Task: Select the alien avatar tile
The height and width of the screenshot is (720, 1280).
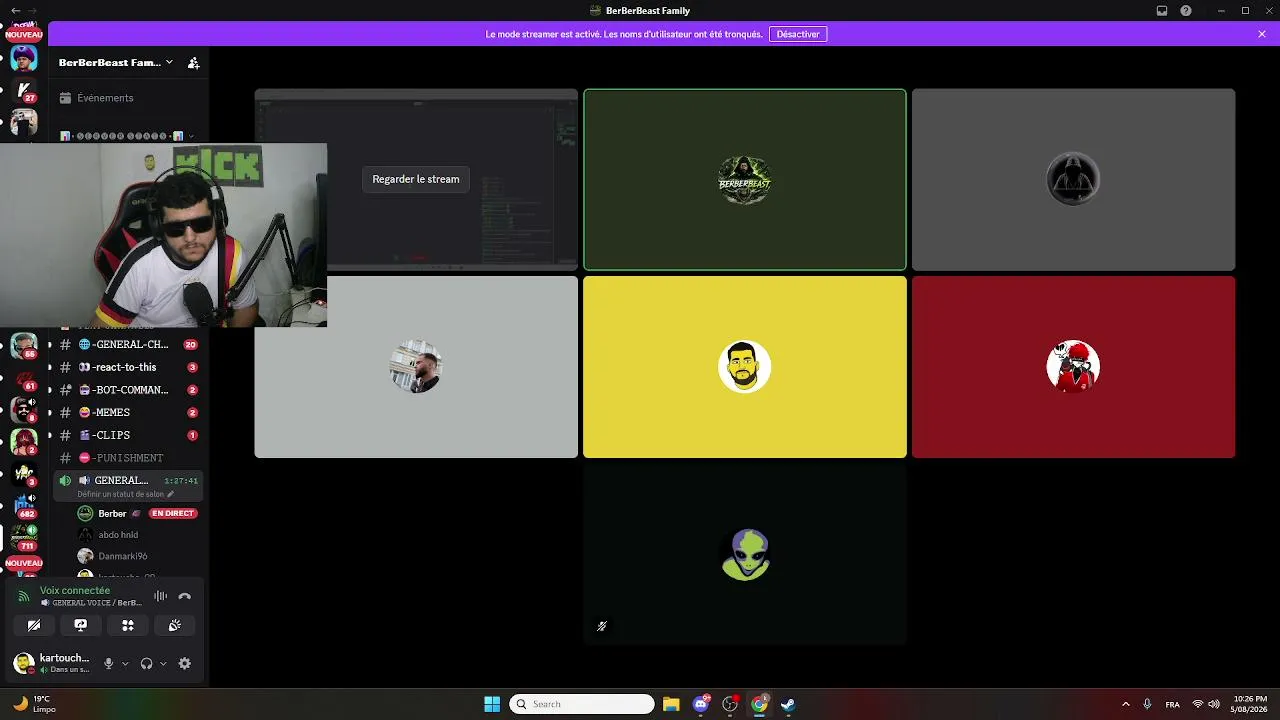Action: (x=745, y=555)
